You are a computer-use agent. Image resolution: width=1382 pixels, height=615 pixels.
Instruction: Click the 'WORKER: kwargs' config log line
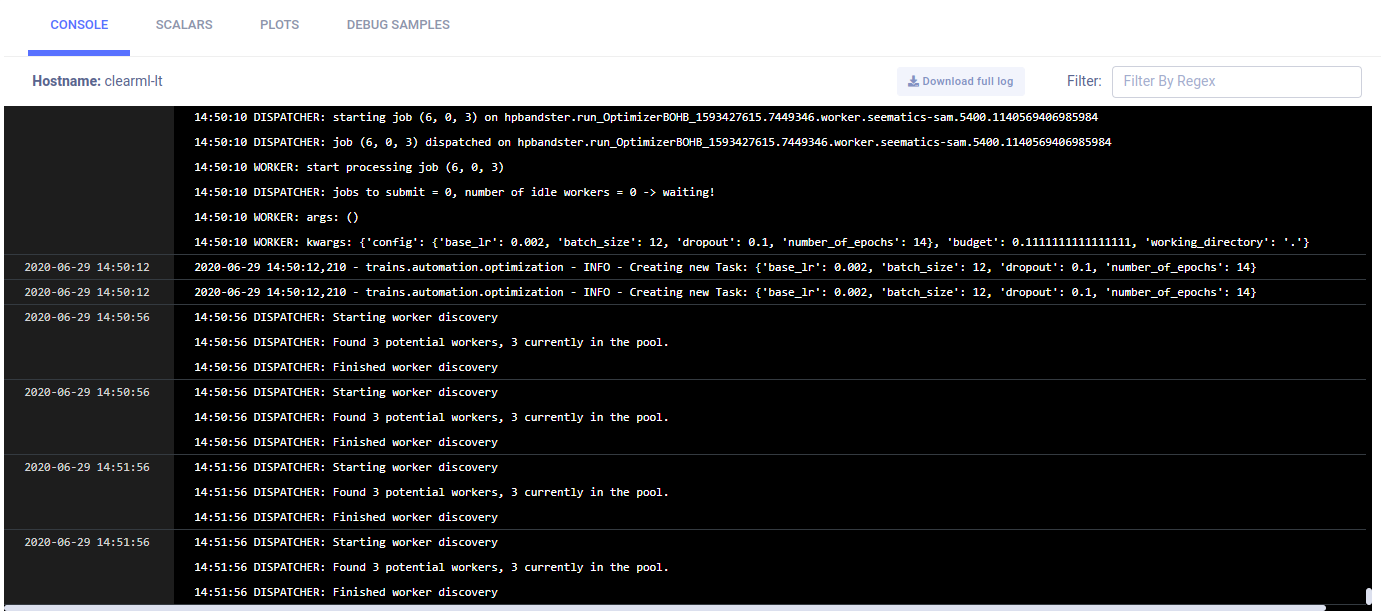point(751,242)
